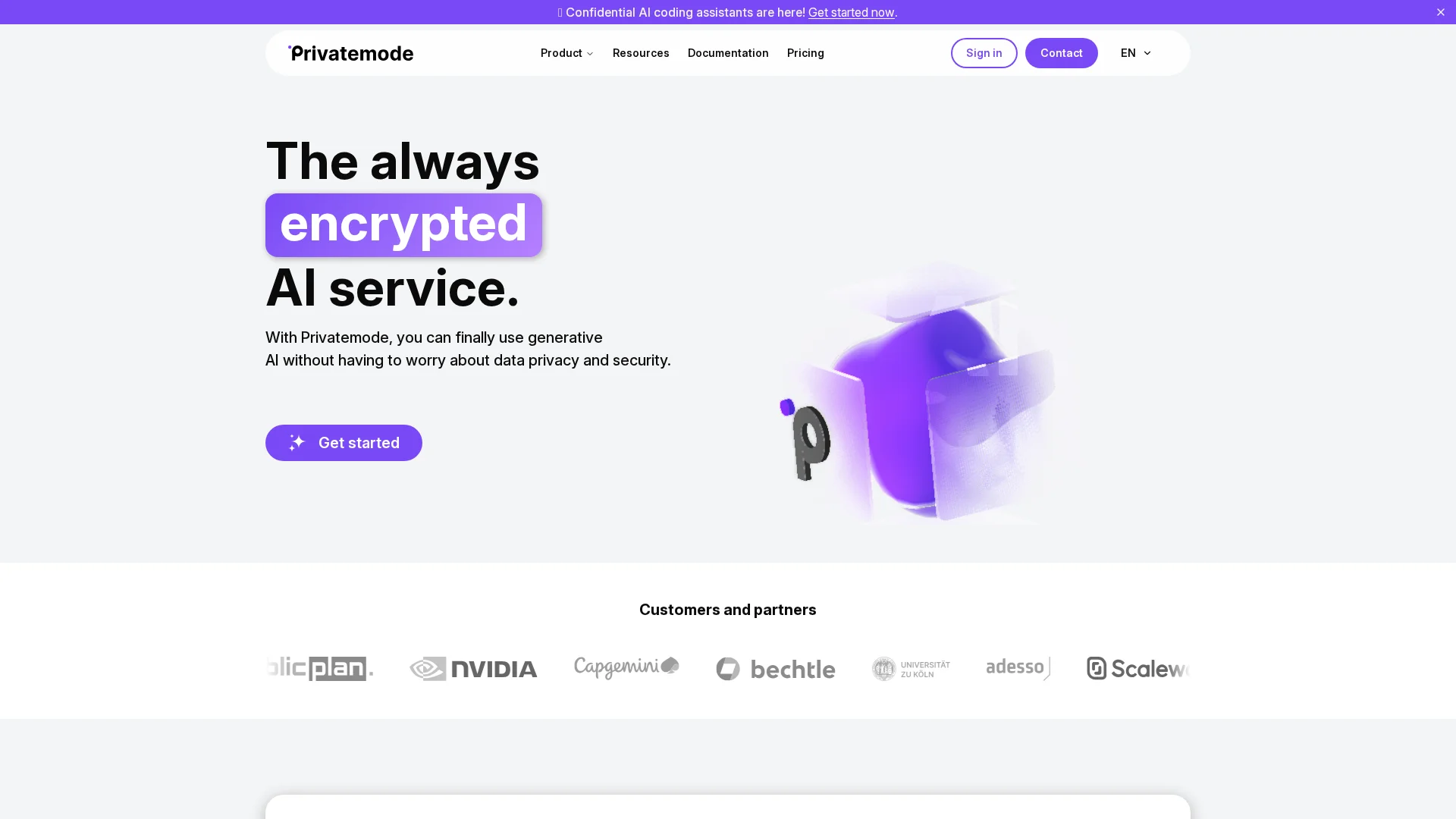The image size is (1456, 819).
Task: Click the Sign in button
Action: [x=984, y=53]
